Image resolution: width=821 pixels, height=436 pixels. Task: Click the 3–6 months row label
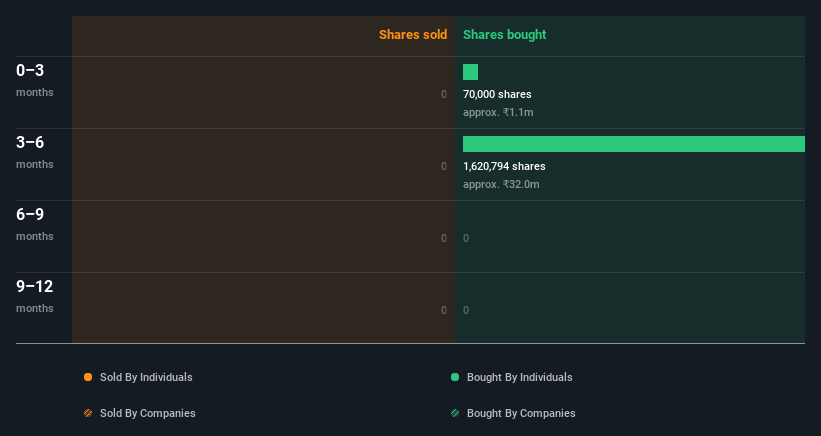pos(35,152)
